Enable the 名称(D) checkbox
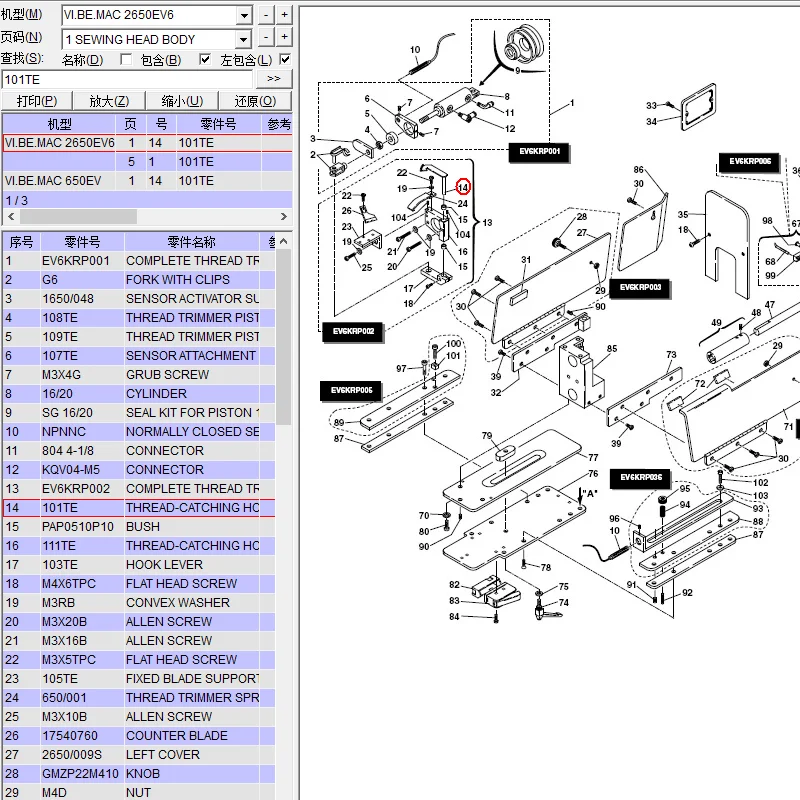Image resolution: width=800 pixels, height=800 pixels. point(126,60)
